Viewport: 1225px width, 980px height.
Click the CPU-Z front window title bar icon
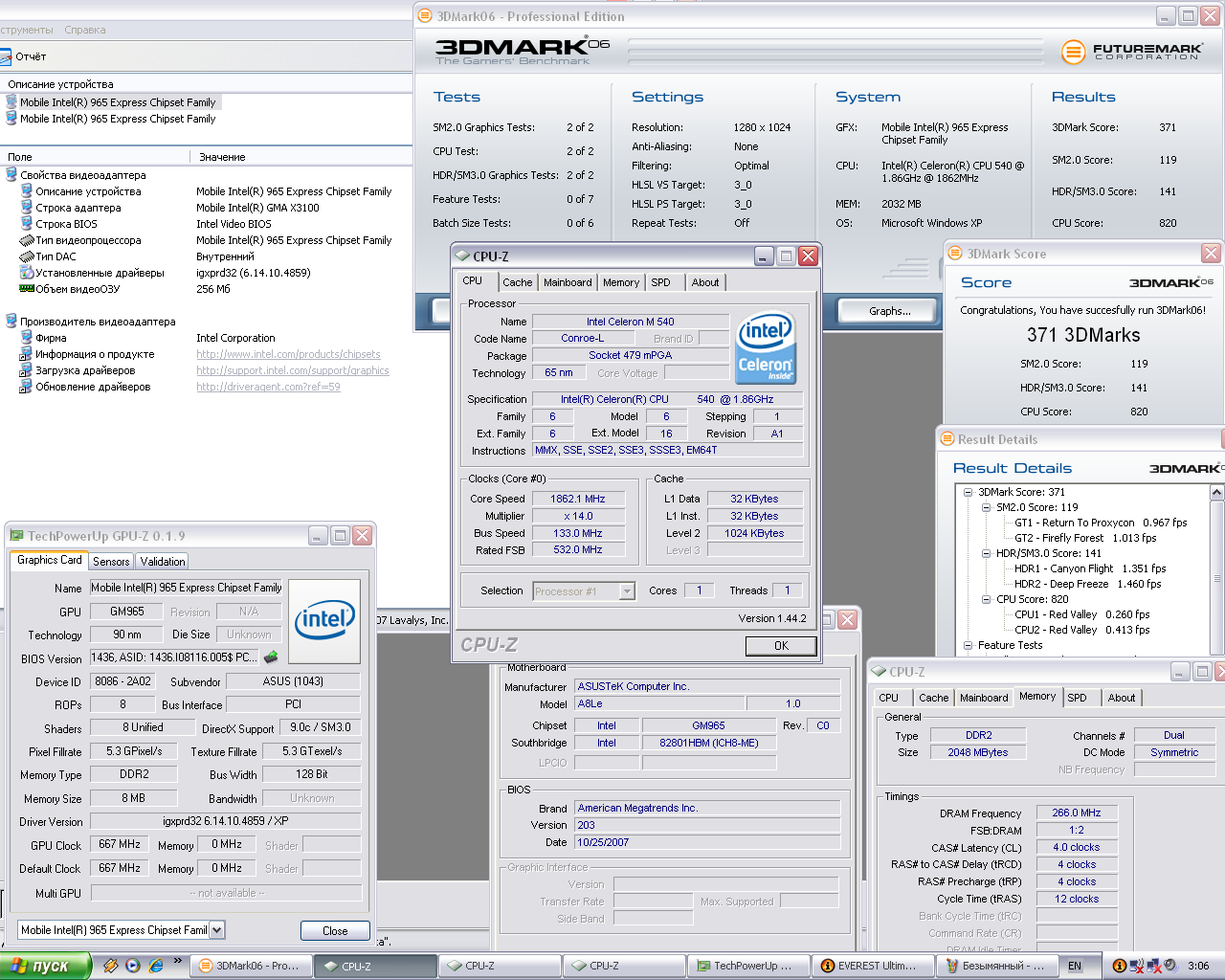pos(463,256)
